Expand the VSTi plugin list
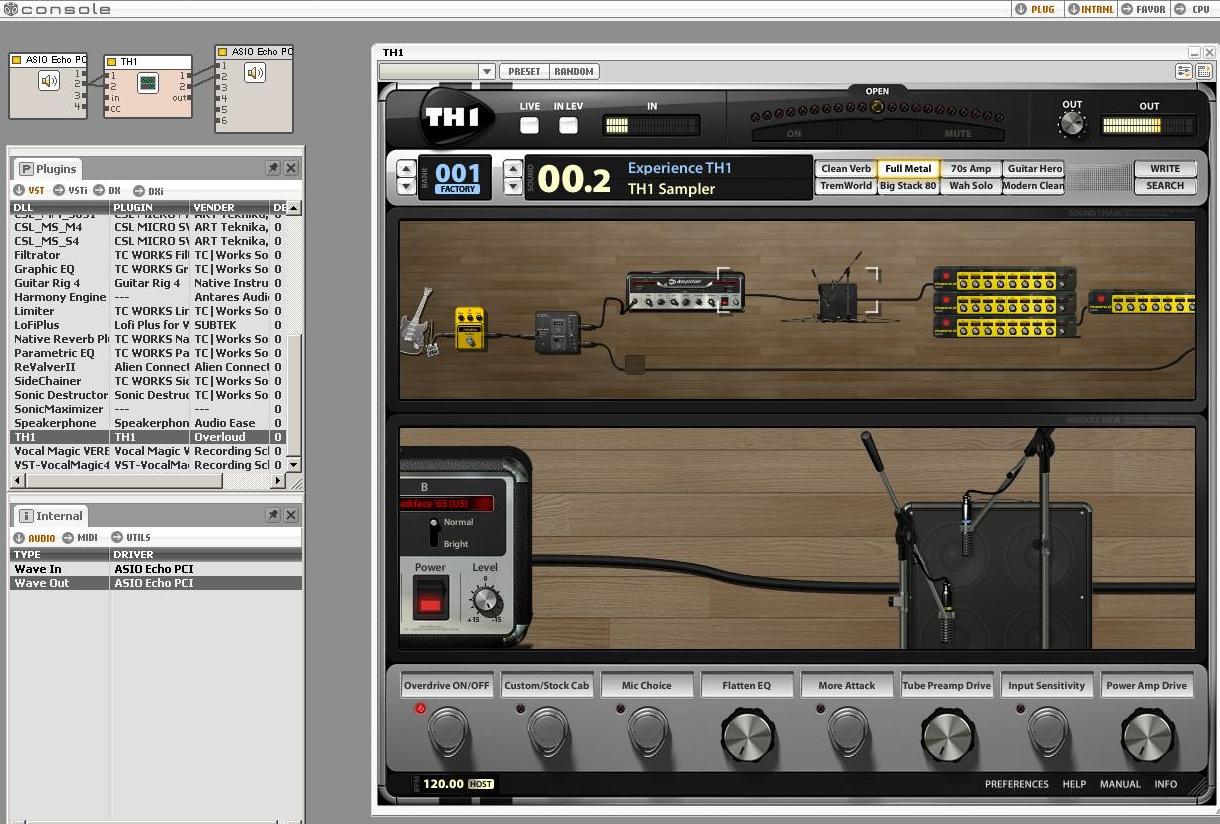This screenshot has width=1220, height=824. point(70,190)
